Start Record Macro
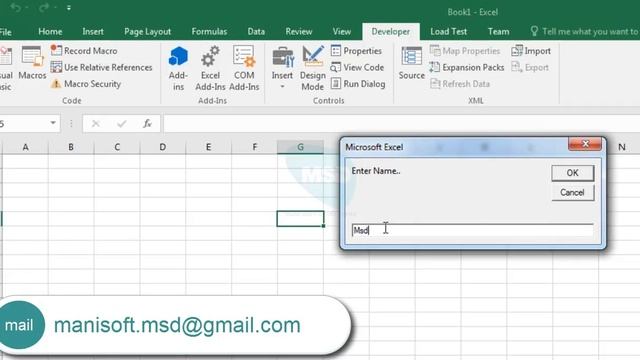 click(x=84, y=51)
